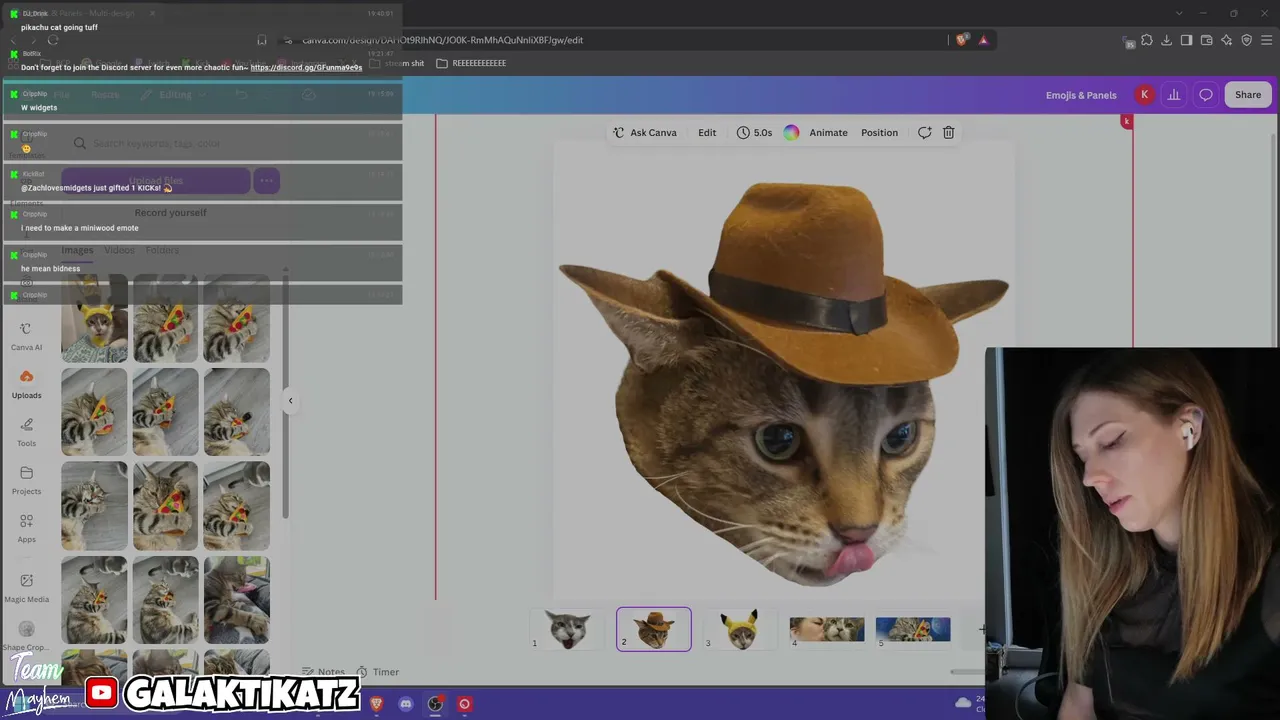Switch to the Images tab
The height and width of the screenshot is (720, 1280).
[x=77, y=250]
